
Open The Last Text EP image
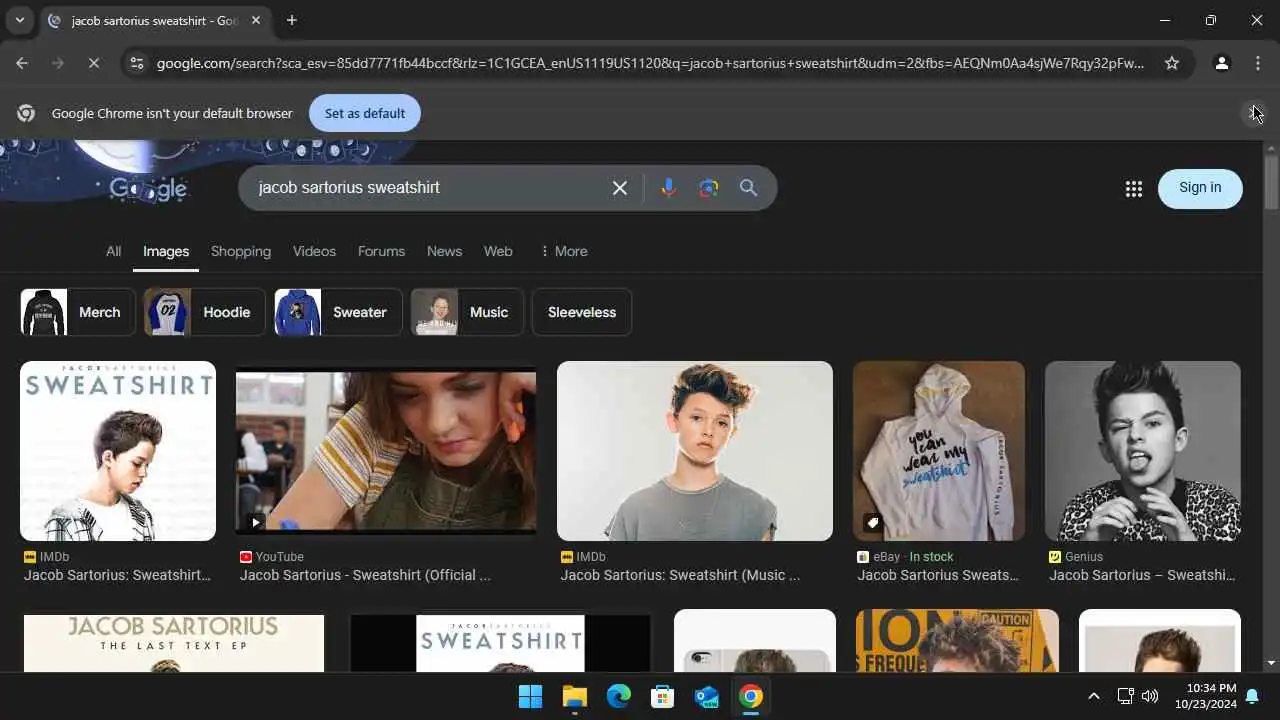(174, 643)
